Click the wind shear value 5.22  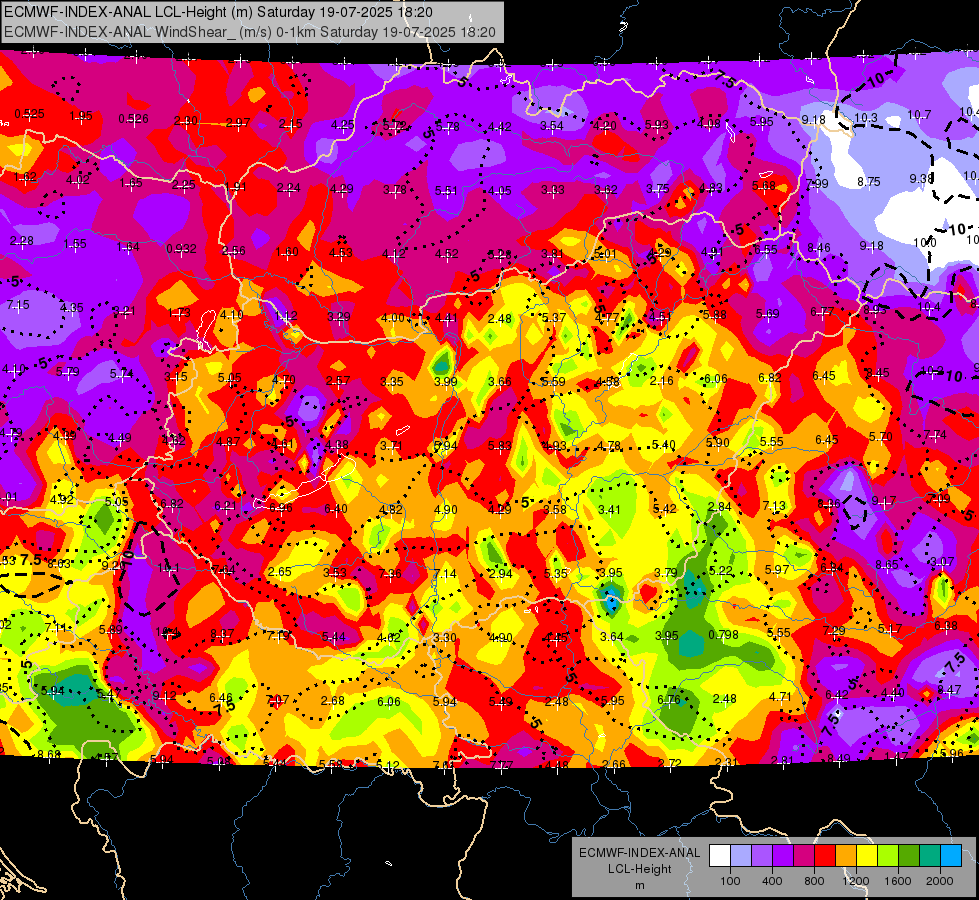coord(721,570)
